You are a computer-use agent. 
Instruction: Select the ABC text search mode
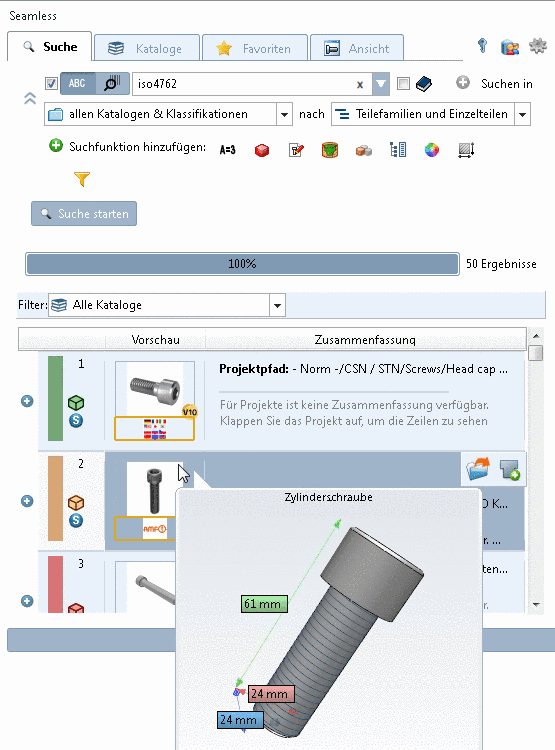pyautogui.click(x=78, y=84)
